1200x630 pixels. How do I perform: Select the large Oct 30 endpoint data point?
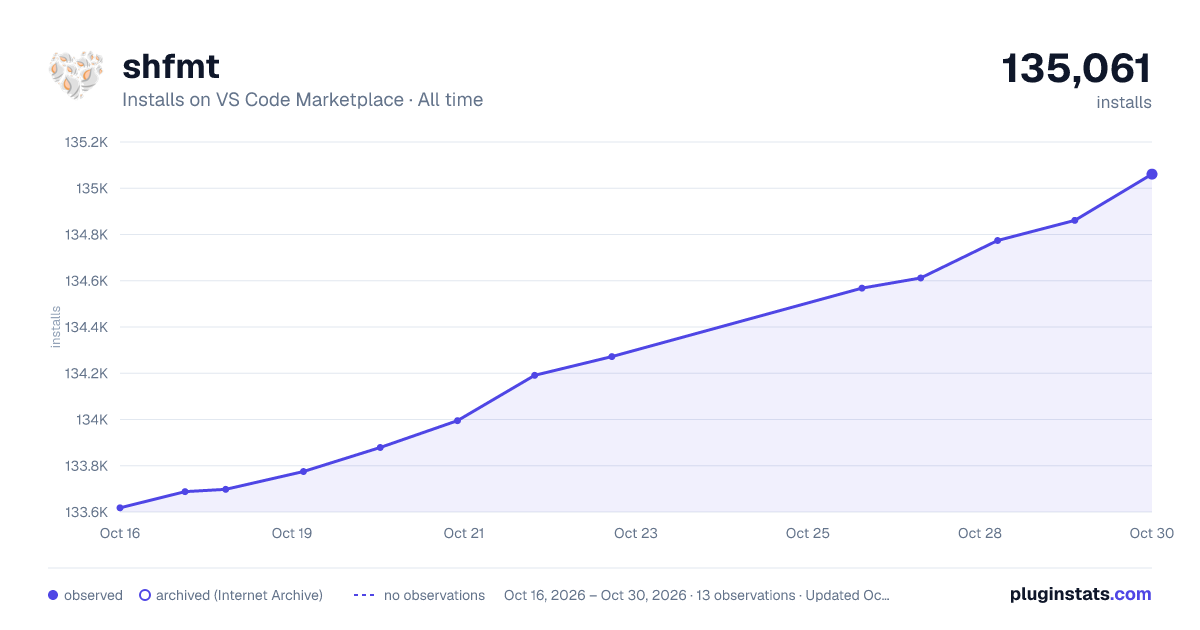tap(1152, 174)
